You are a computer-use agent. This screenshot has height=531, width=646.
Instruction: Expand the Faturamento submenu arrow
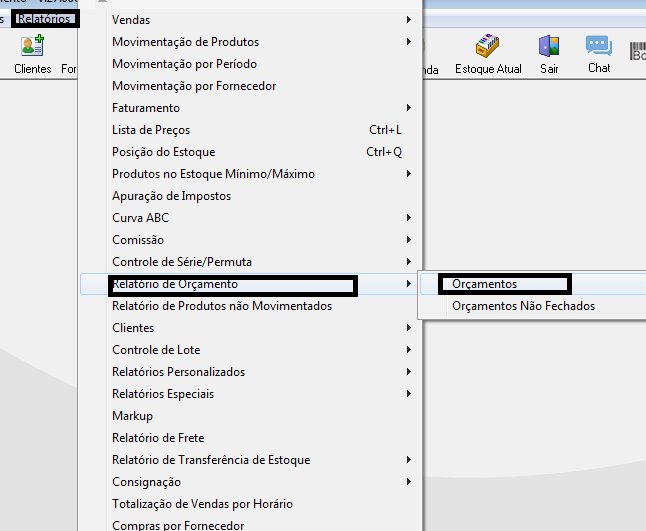[409, 108]
